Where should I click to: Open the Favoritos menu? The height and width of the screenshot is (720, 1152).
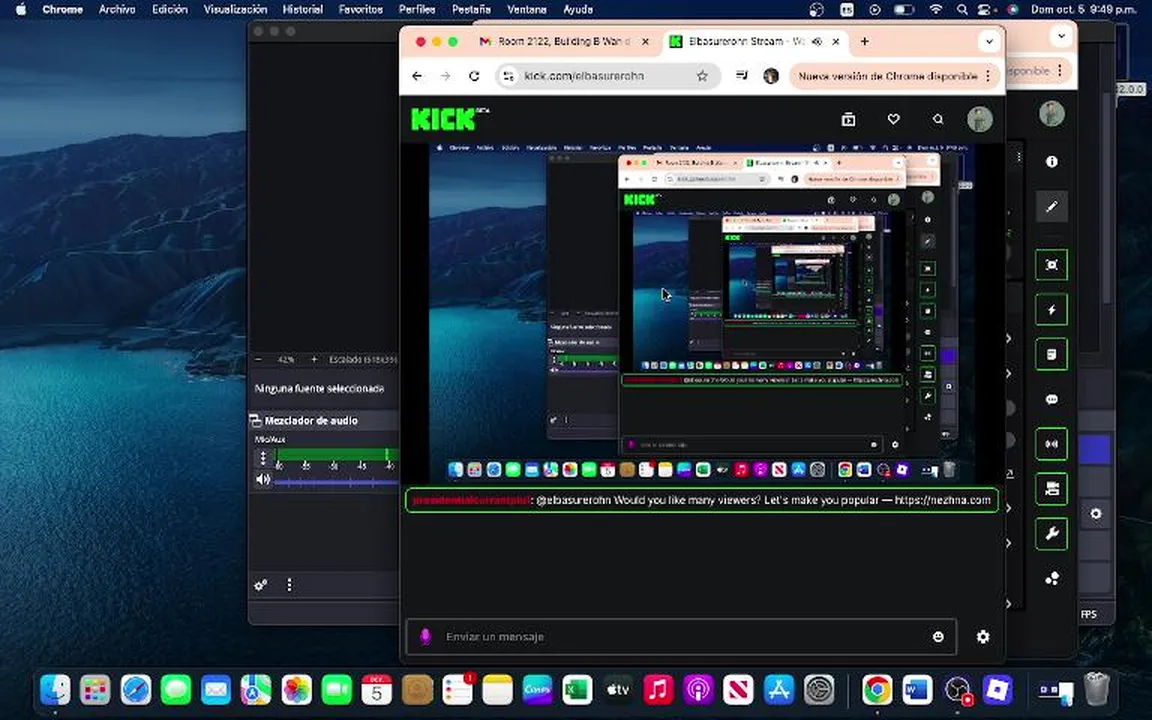click(x=361, y=10)
